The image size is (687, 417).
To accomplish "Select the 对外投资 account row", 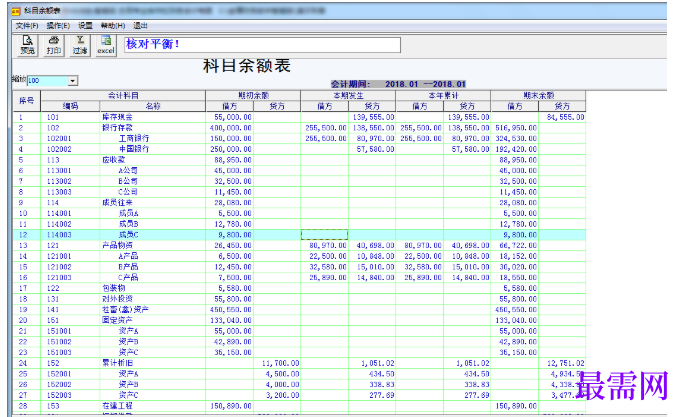I will click(299, 299).
